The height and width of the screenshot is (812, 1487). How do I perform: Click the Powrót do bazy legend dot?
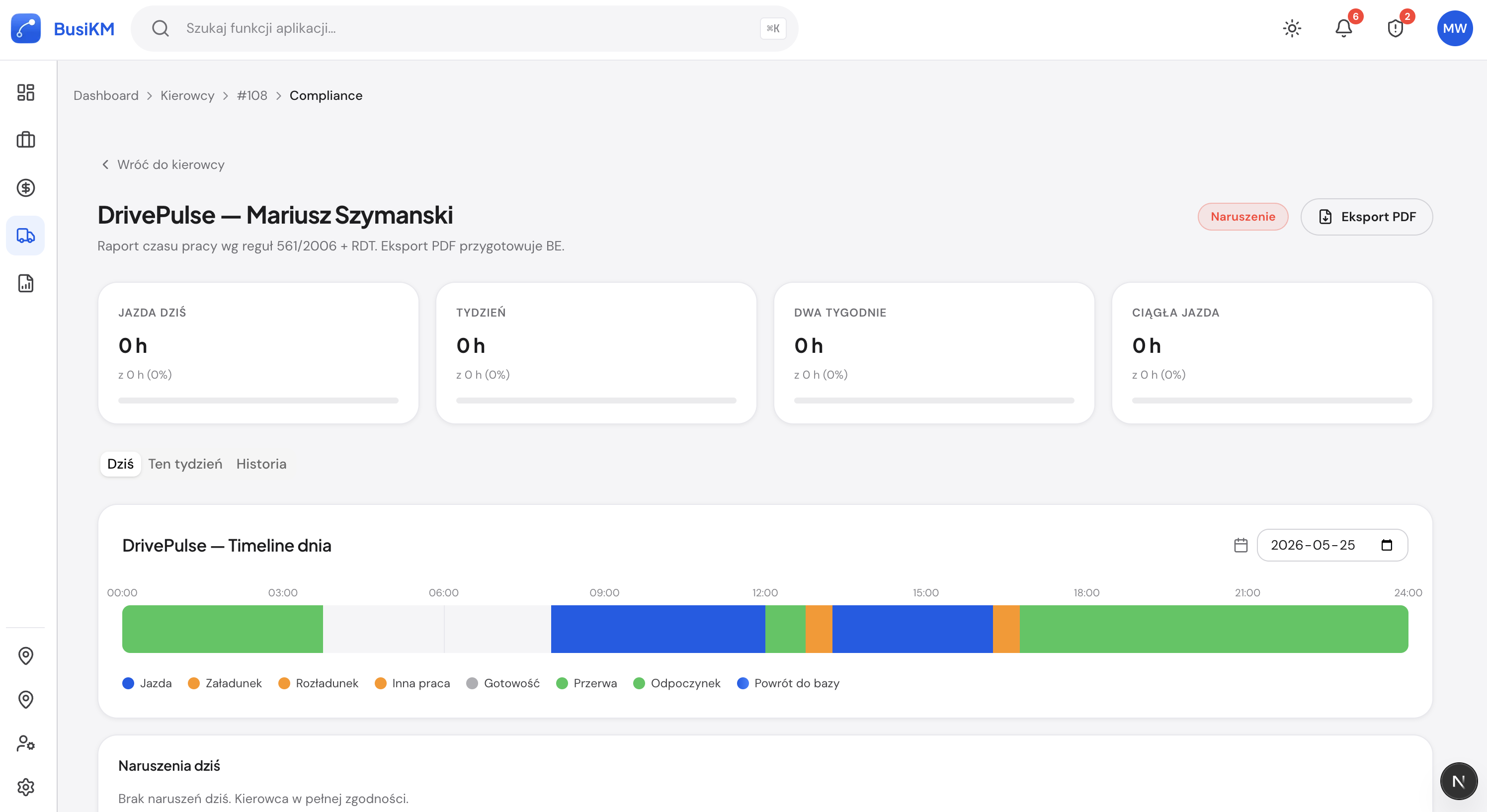743,683
